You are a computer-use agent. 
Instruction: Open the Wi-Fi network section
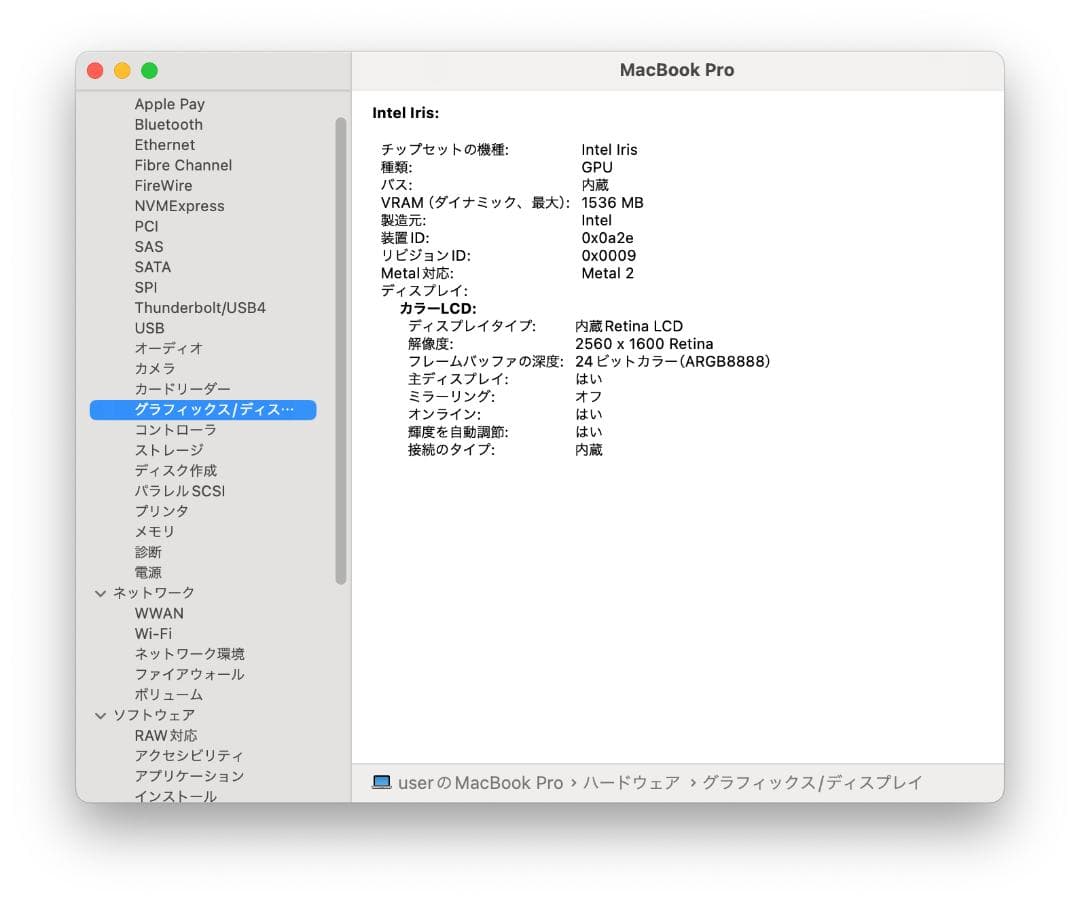coord(154,633)
